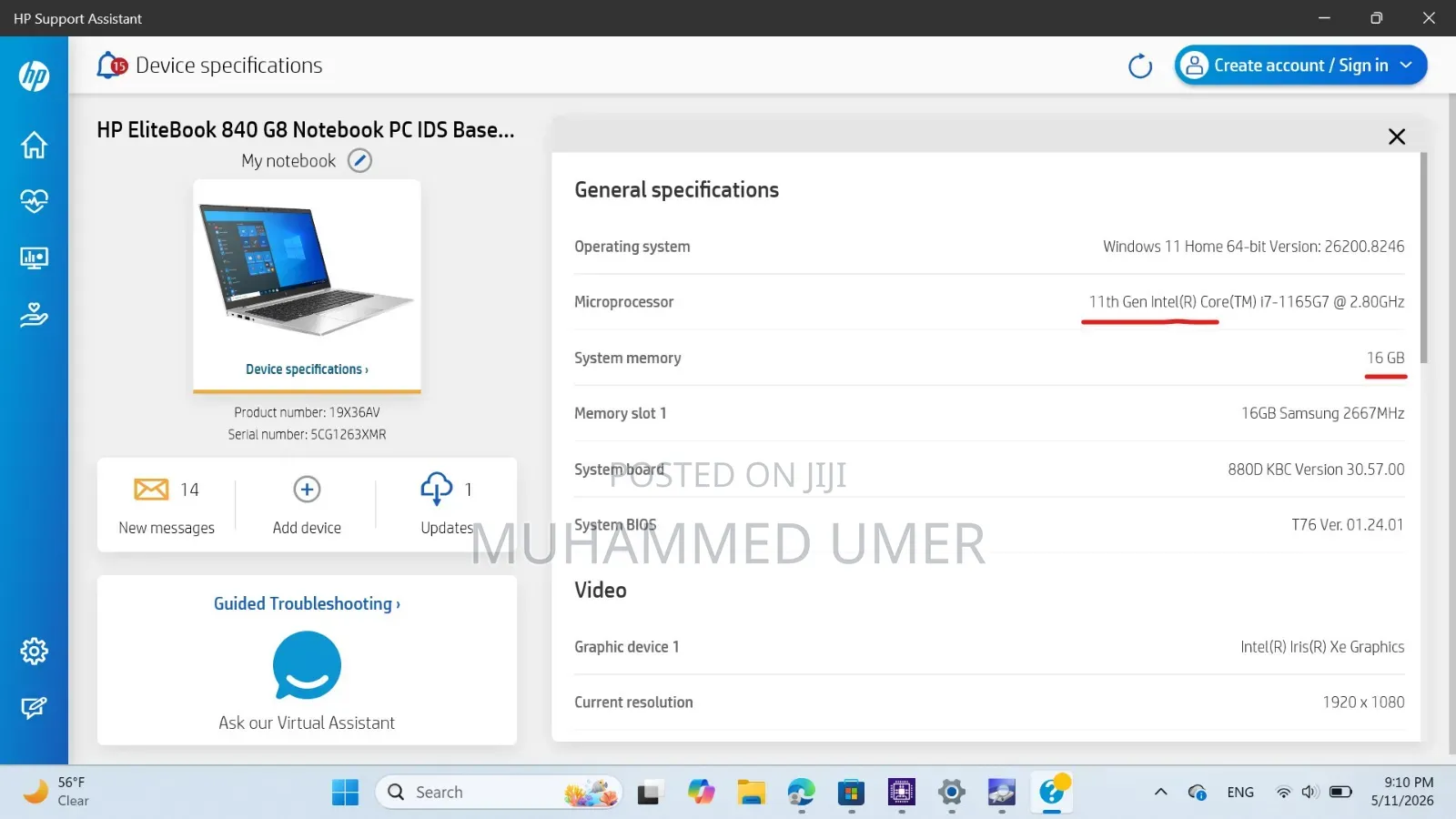Click the General specifications heading
The height and width of the screenshot is (819, 1456).
pos(676,190)
